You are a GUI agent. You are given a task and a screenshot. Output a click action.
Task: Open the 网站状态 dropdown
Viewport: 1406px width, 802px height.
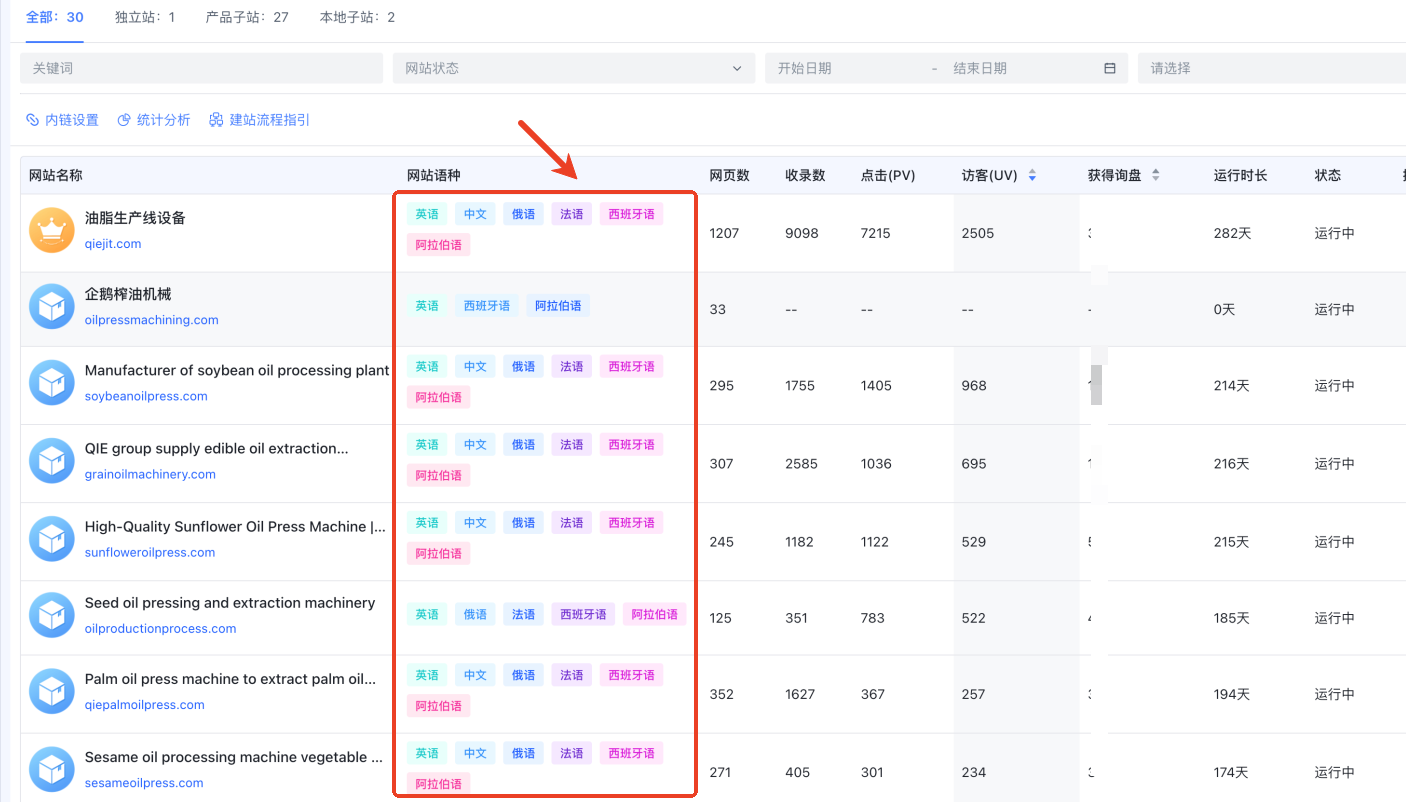click(x=573, y=68)
